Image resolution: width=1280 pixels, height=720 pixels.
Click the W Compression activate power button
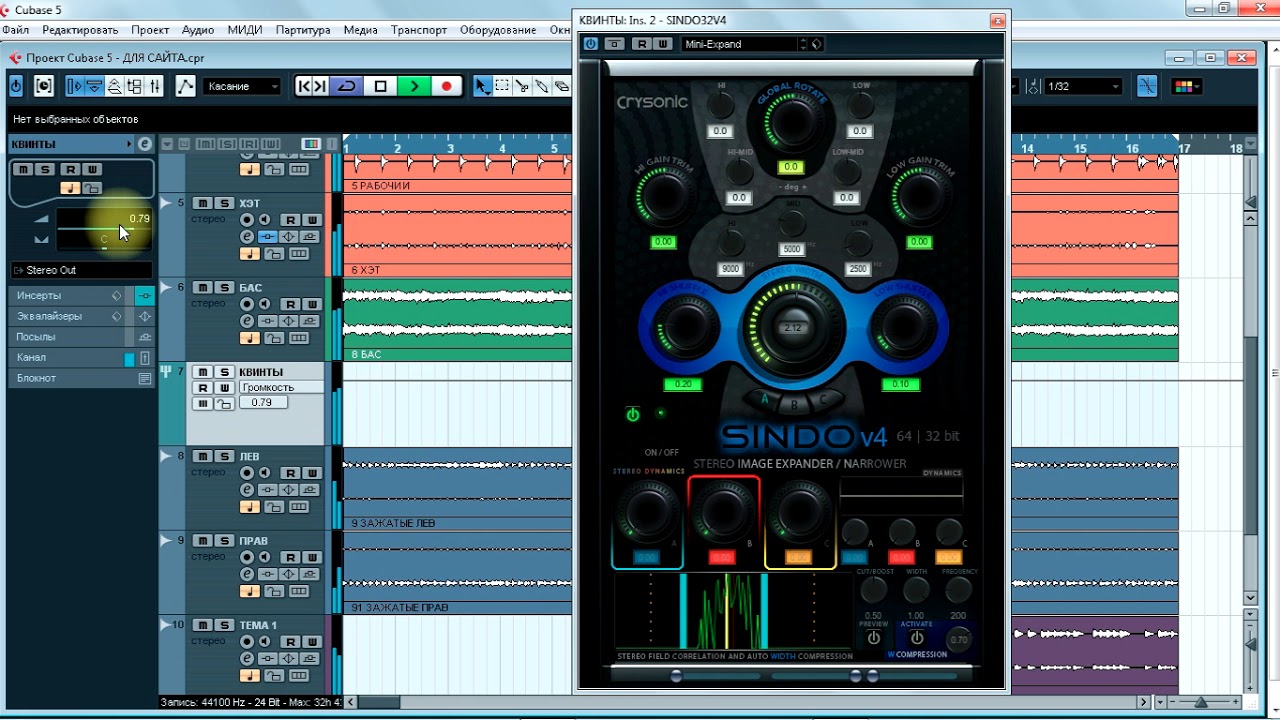tap(916, 638)
